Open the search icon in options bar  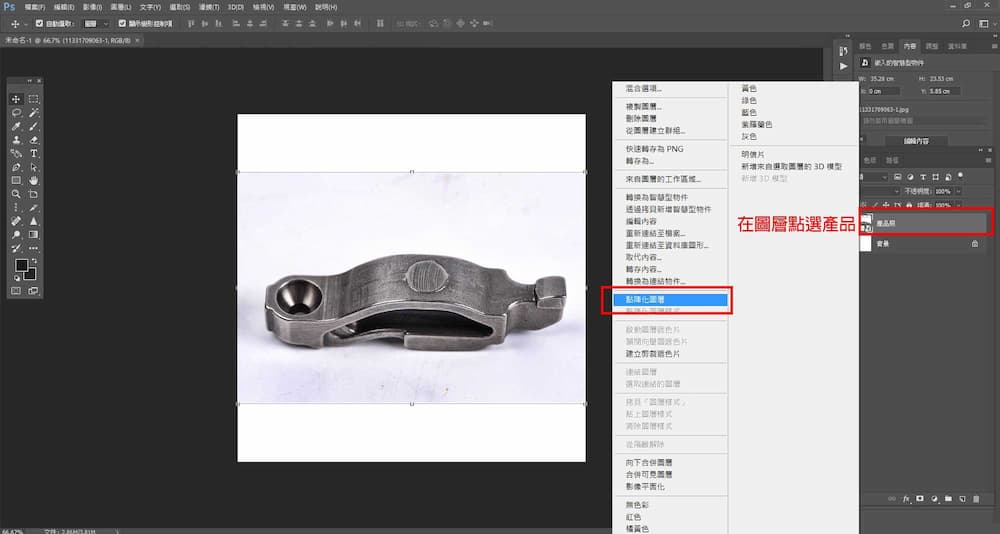(x=966, y=24)
